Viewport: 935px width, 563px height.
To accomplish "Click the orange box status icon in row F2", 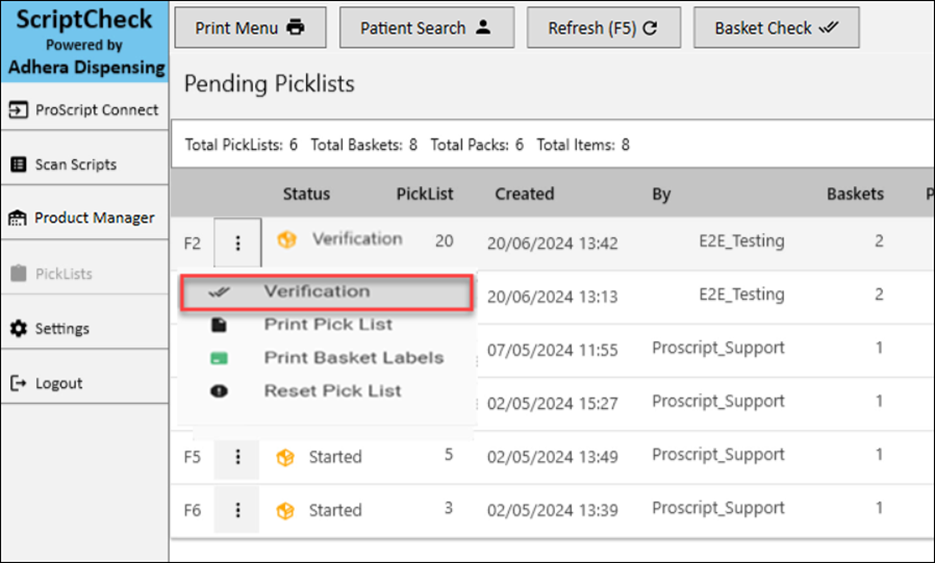I will [287, 240].
